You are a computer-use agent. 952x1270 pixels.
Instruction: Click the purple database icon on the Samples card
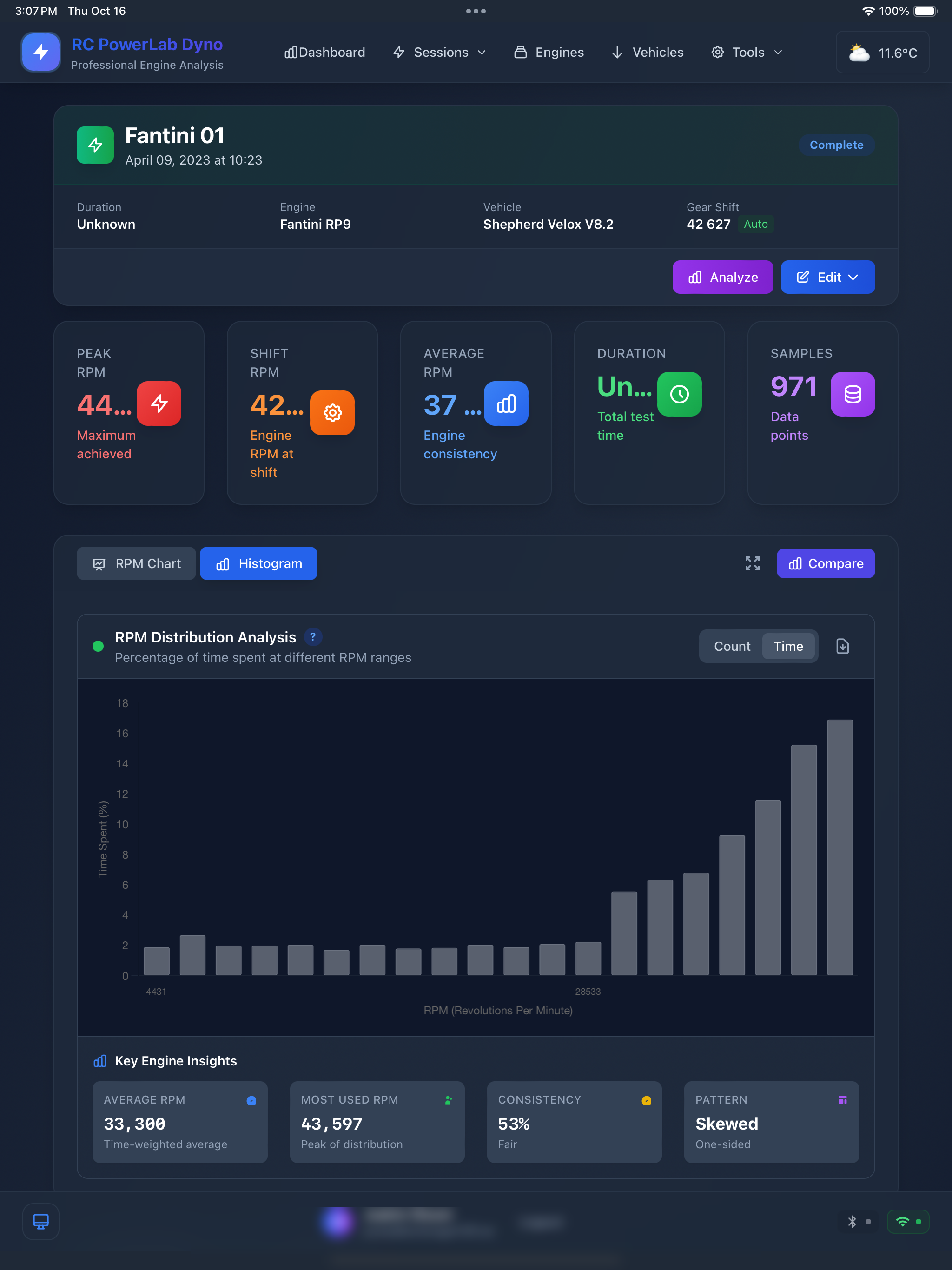(853, 395)
